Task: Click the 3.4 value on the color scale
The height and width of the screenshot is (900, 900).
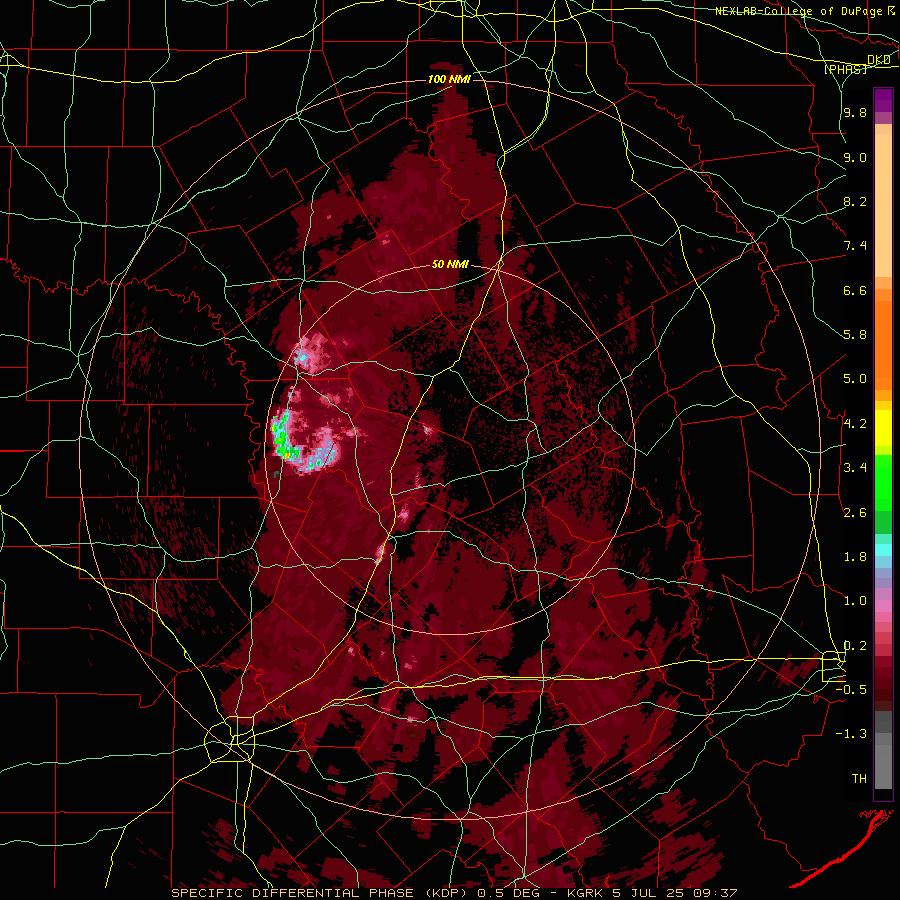Action: pos(855,468)
